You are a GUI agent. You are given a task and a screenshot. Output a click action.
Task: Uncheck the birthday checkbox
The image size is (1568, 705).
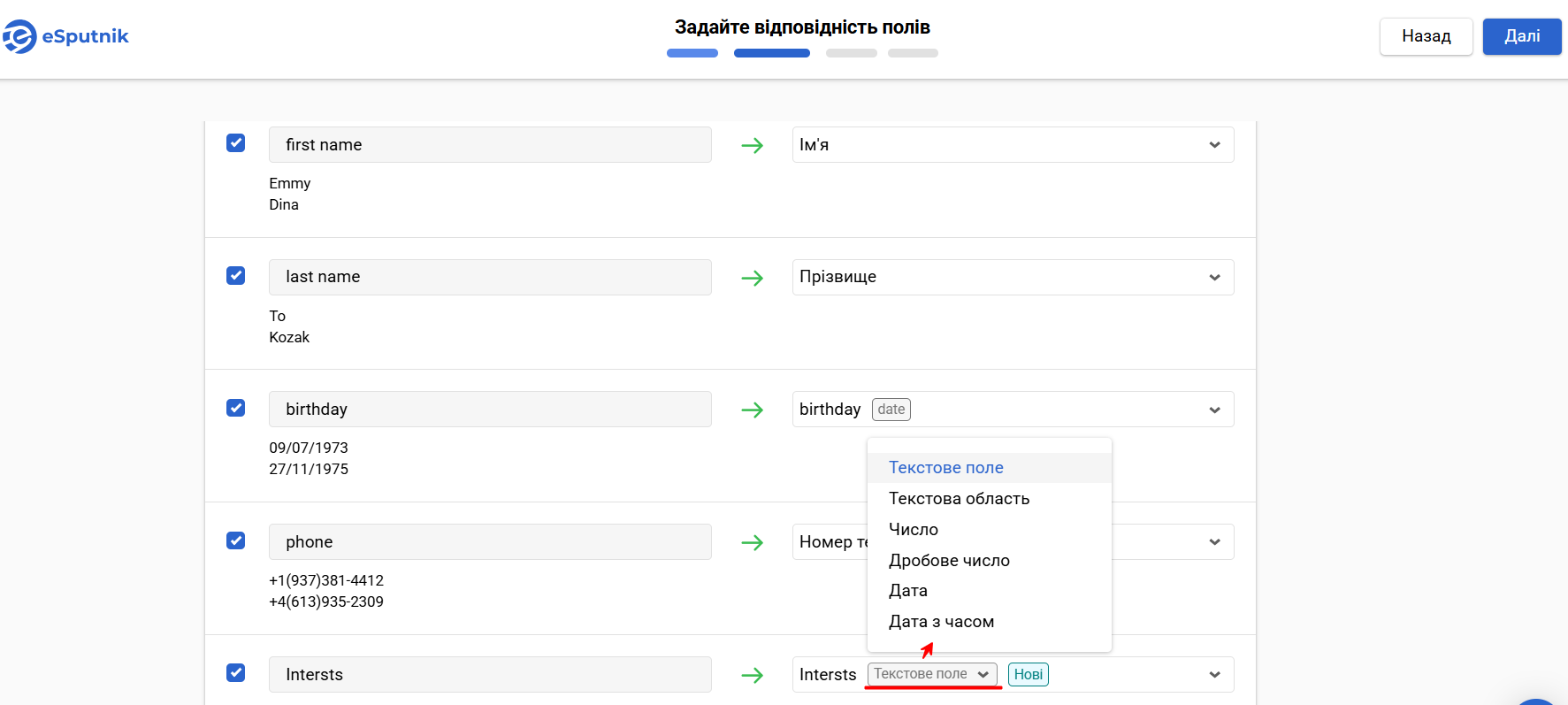click(236, 408)
